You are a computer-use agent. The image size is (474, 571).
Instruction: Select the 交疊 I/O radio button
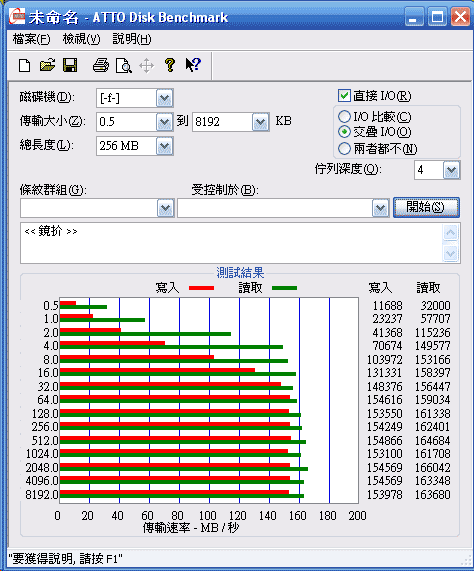click(344, 132)
